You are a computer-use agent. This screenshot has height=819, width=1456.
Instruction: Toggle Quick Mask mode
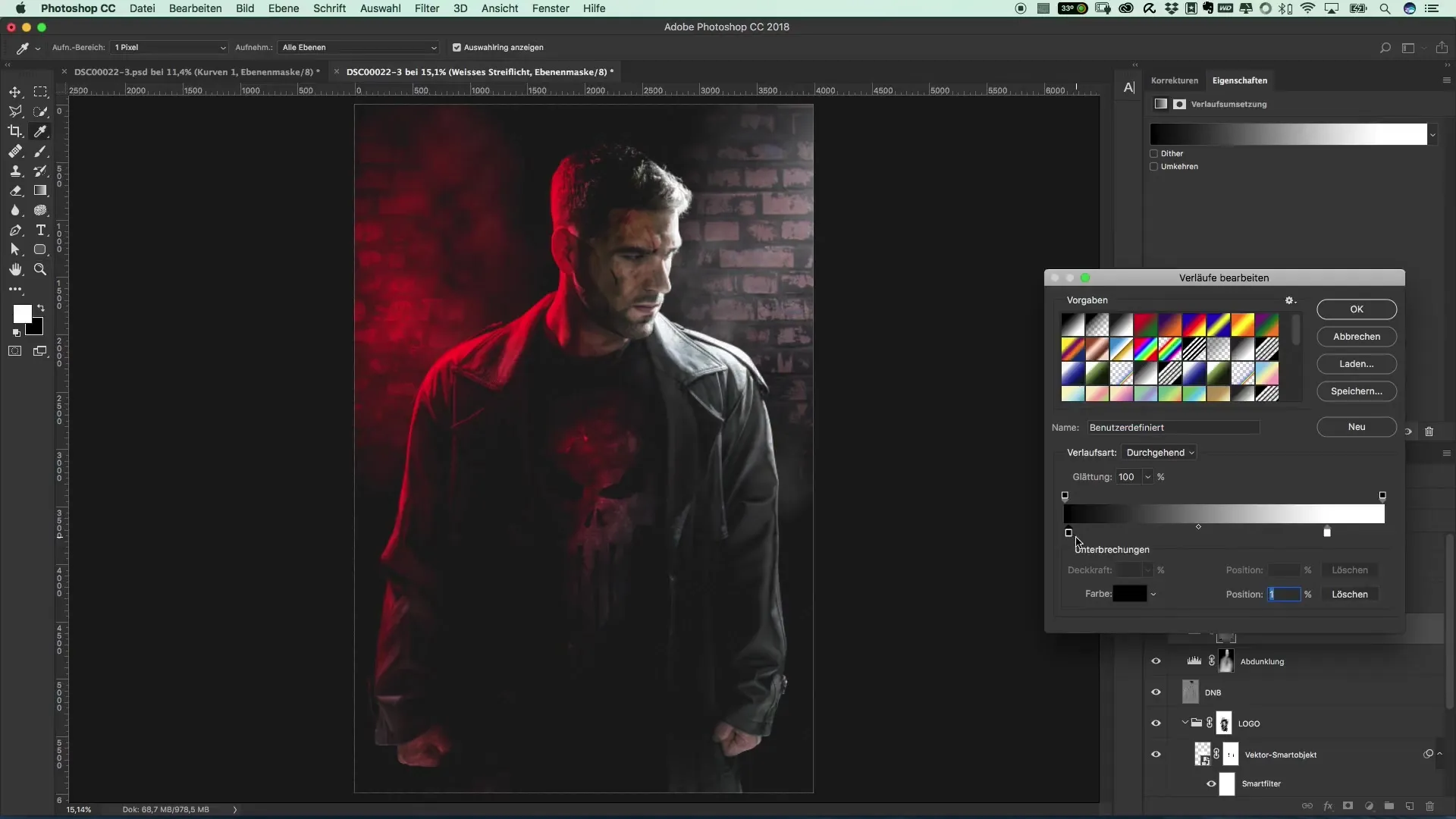(15, 351)
